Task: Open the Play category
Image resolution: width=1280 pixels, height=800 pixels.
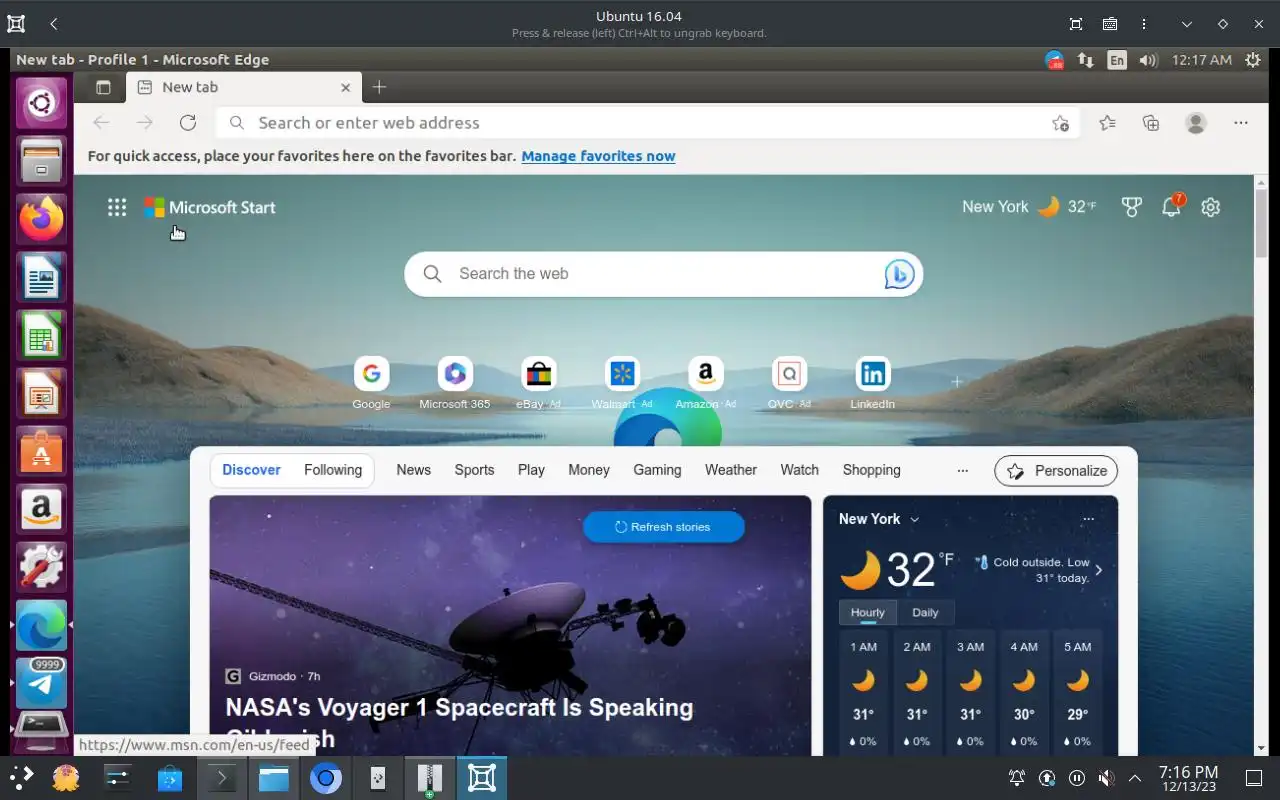Action: click(531, 470)
